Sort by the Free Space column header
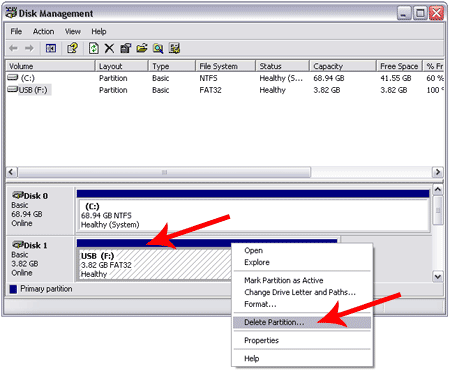This screenshot has height=371, width=450. pos(400,66)
